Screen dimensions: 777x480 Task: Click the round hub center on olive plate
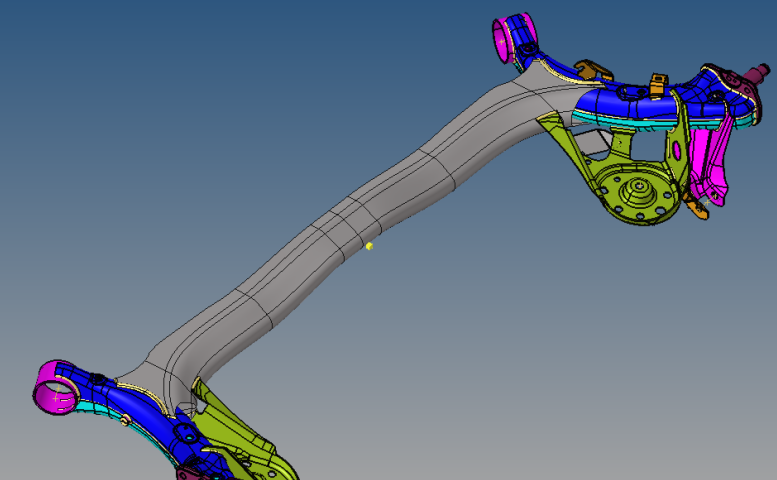coord(636,190)
